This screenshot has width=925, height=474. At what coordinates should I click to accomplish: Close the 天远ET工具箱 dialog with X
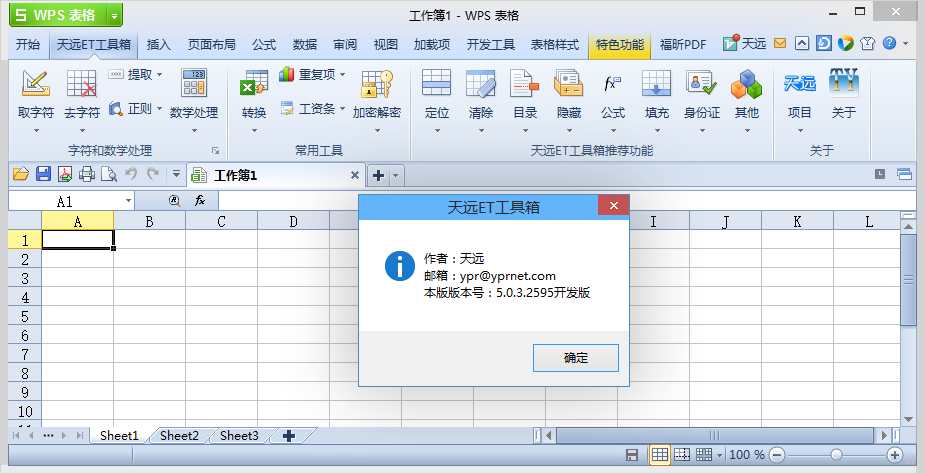[x=614, y=205]
